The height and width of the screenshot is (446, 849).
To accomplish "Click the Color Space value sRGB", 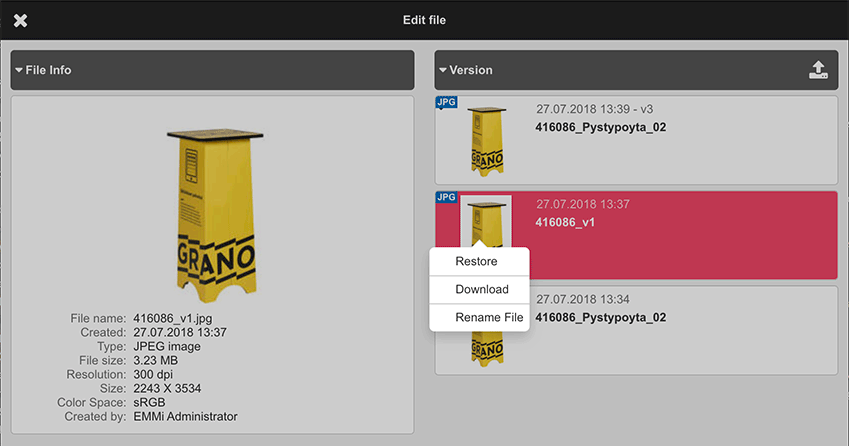I will coord(149,403).
